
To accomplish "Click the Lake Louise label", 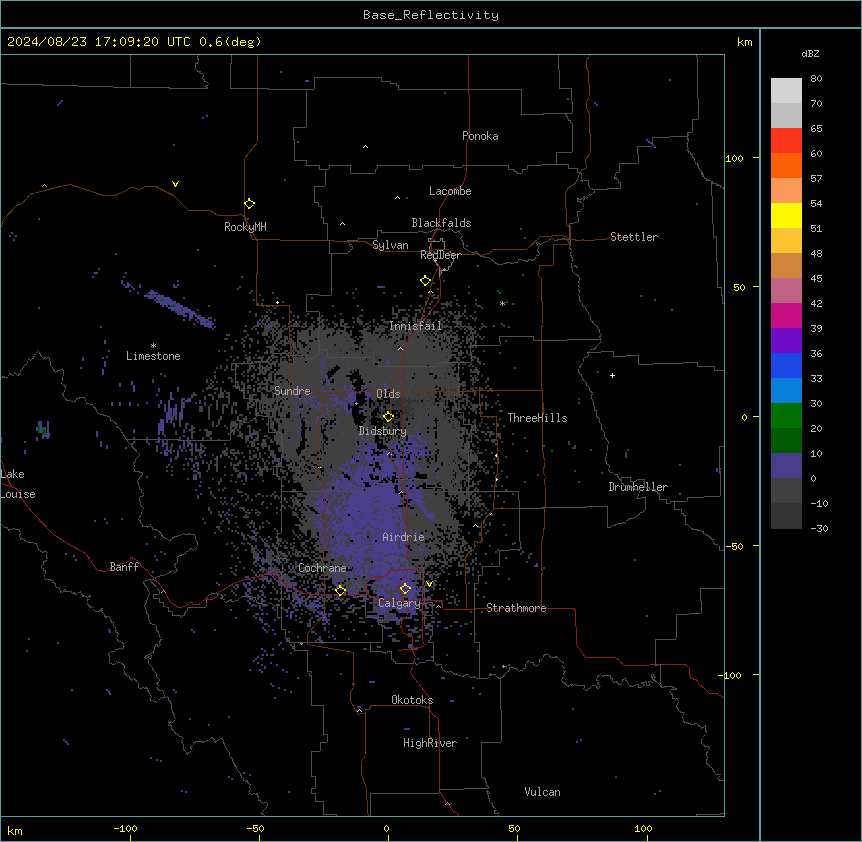I will [16, 484].
